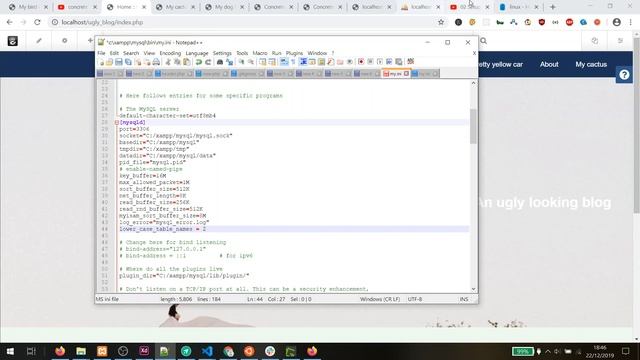Collapse the [mysqld] section fold marker

(x=117, y=122)
